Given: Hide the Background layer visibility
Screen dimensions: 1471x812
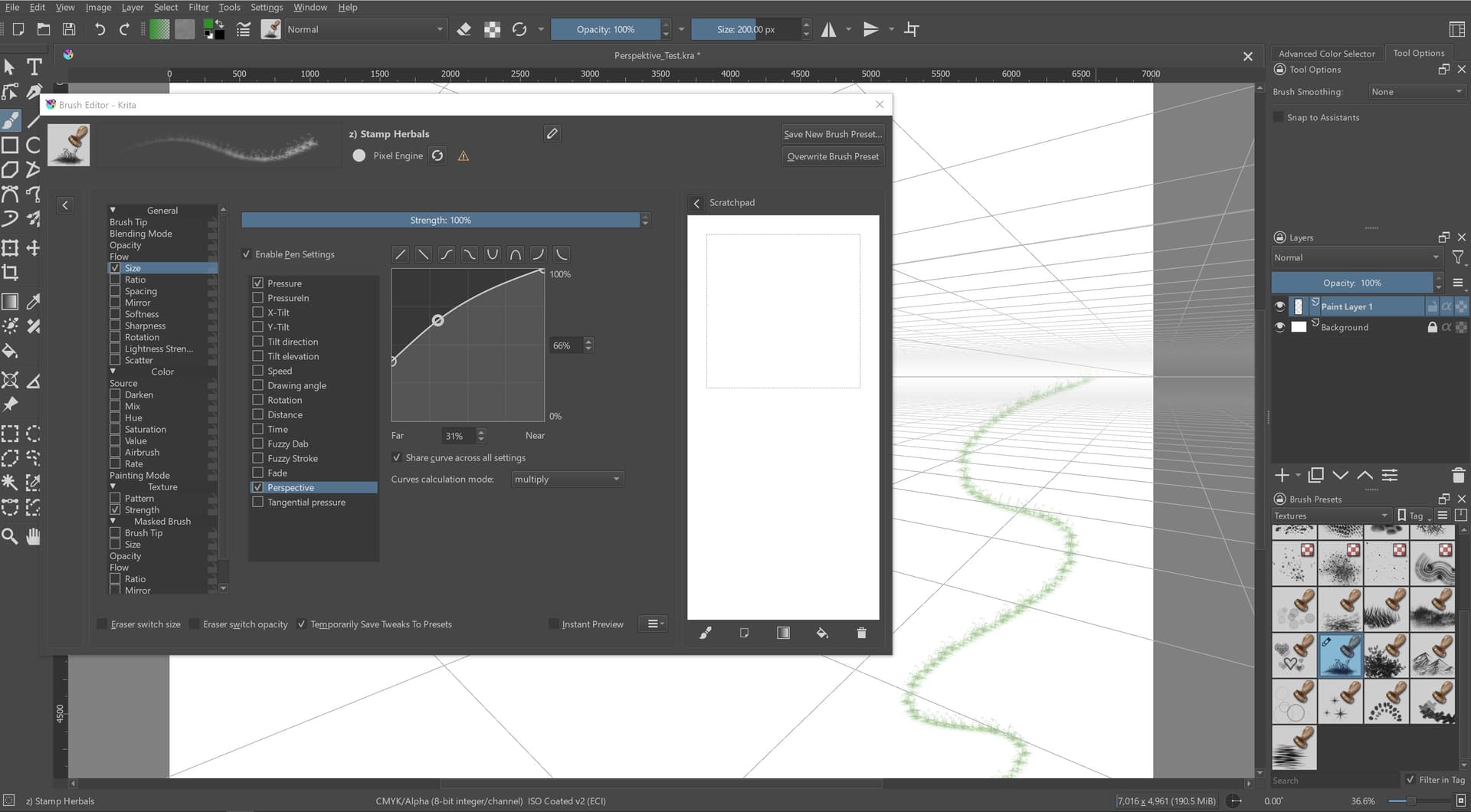Looking at the screenshot, I should [1279, 327].
